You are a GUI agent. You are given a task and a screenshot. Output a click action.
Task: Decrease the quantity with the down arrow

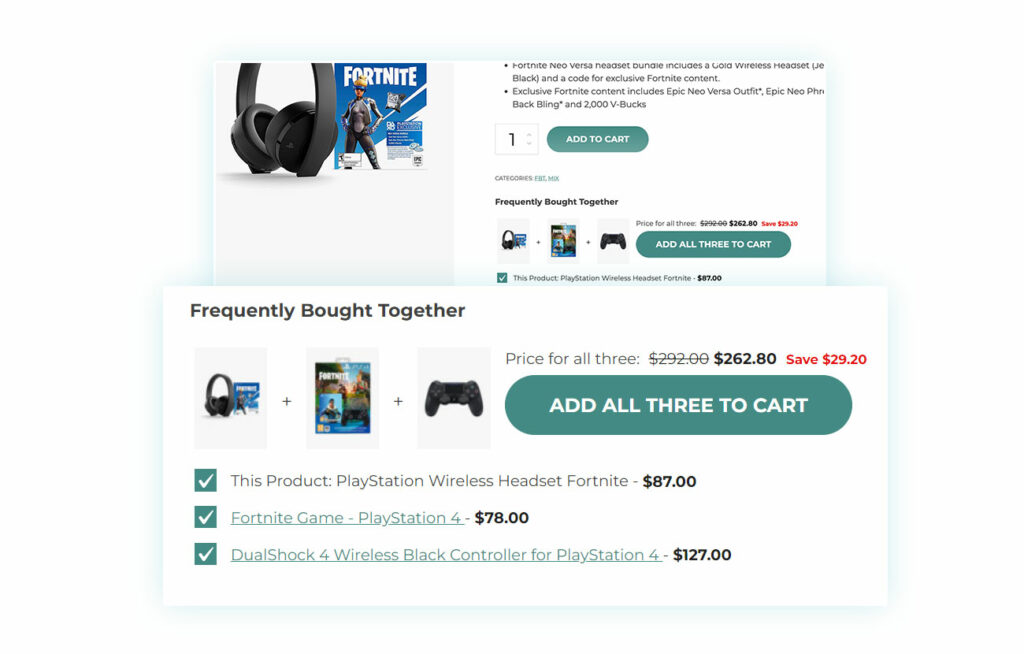pos(529,144)
